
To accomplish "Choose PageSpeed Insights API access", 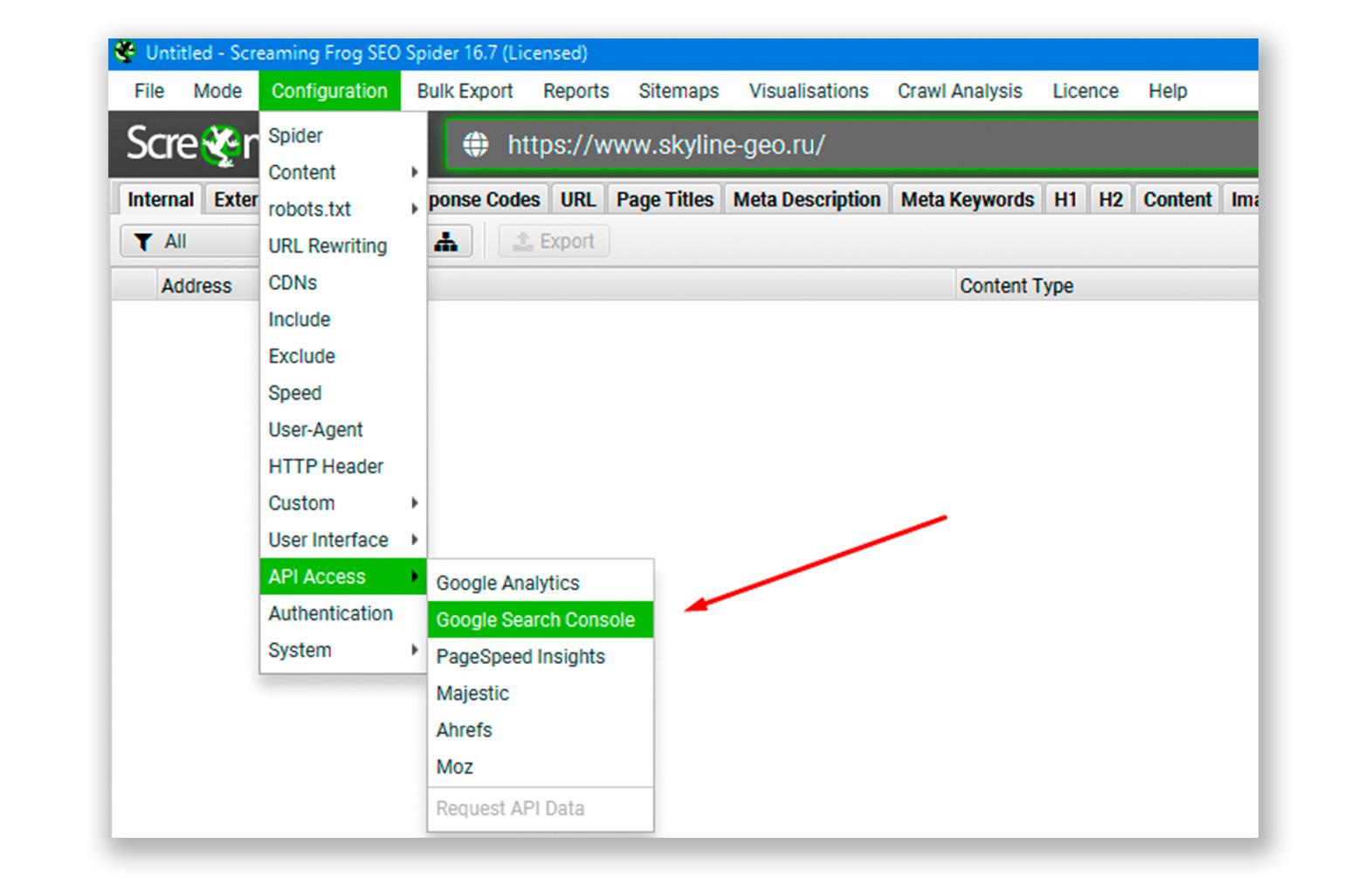I will [x=541, y=656].
